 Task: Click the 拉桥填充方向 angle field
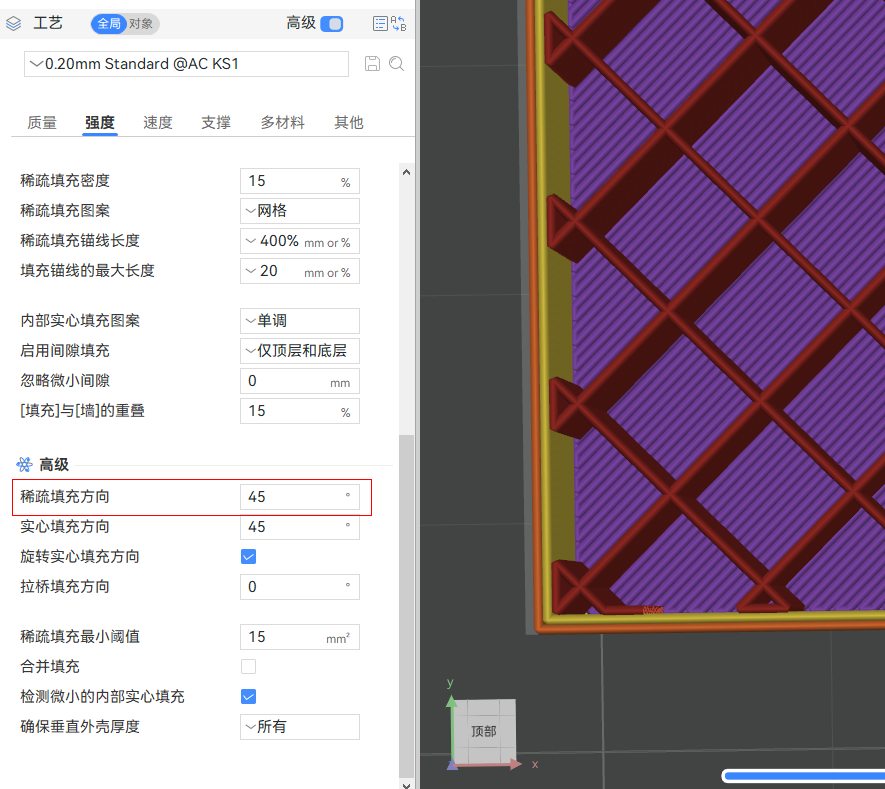pos(300,587)
